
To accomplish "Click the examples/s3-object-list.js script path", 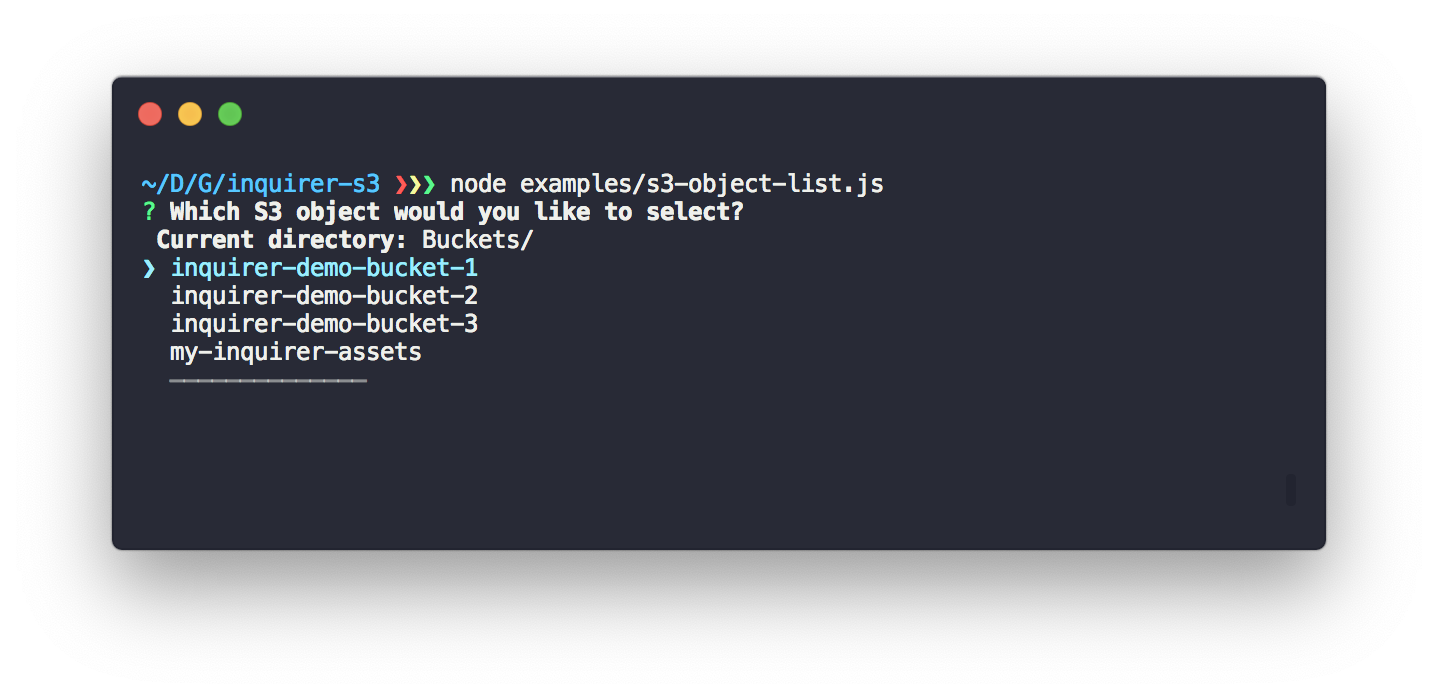I will [701, 184].
